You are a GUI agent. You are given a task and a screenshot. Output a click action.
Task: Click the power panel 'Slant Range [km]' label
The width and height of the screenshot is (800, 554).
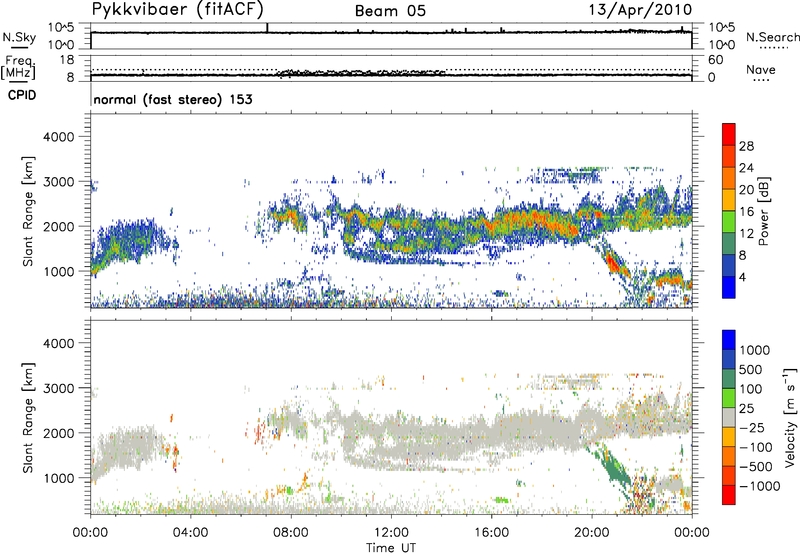(x=28, y=211)
